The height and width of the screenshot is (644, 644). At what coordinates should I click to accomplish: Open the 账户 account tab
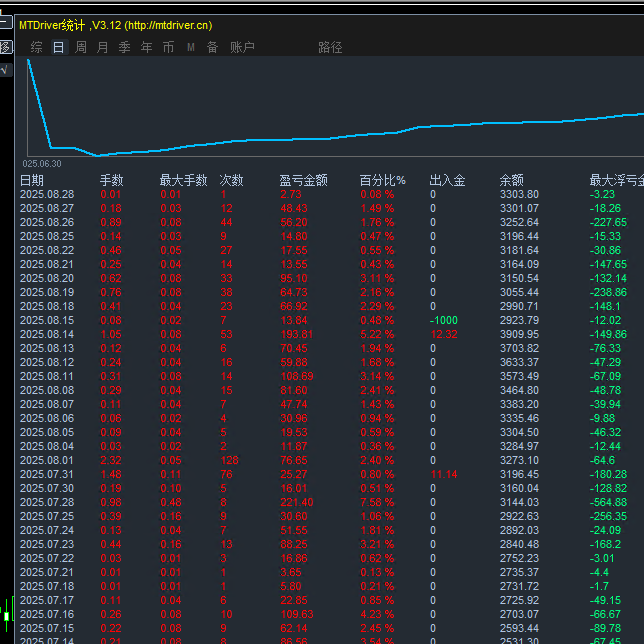coord(242,47)
